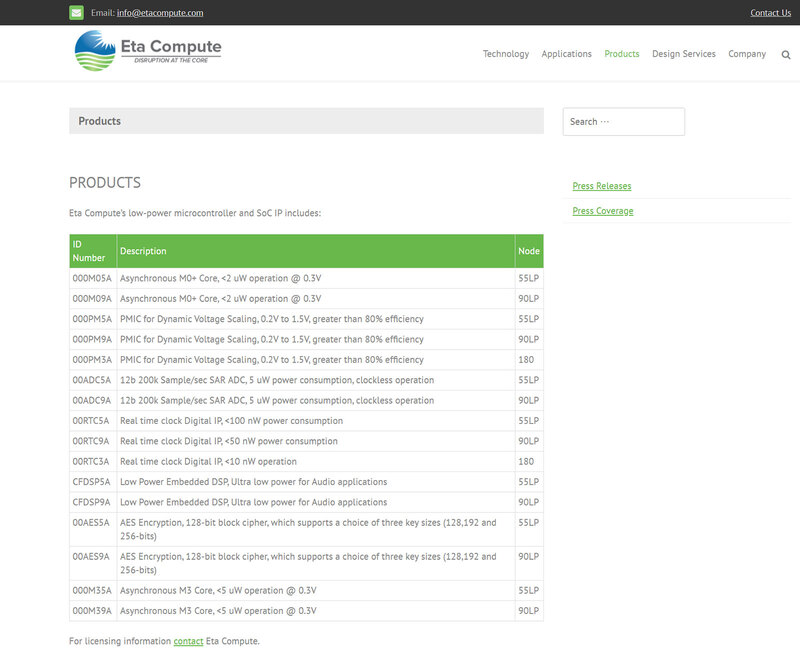
Task: Open the Company menu
Action: point(747,54)
